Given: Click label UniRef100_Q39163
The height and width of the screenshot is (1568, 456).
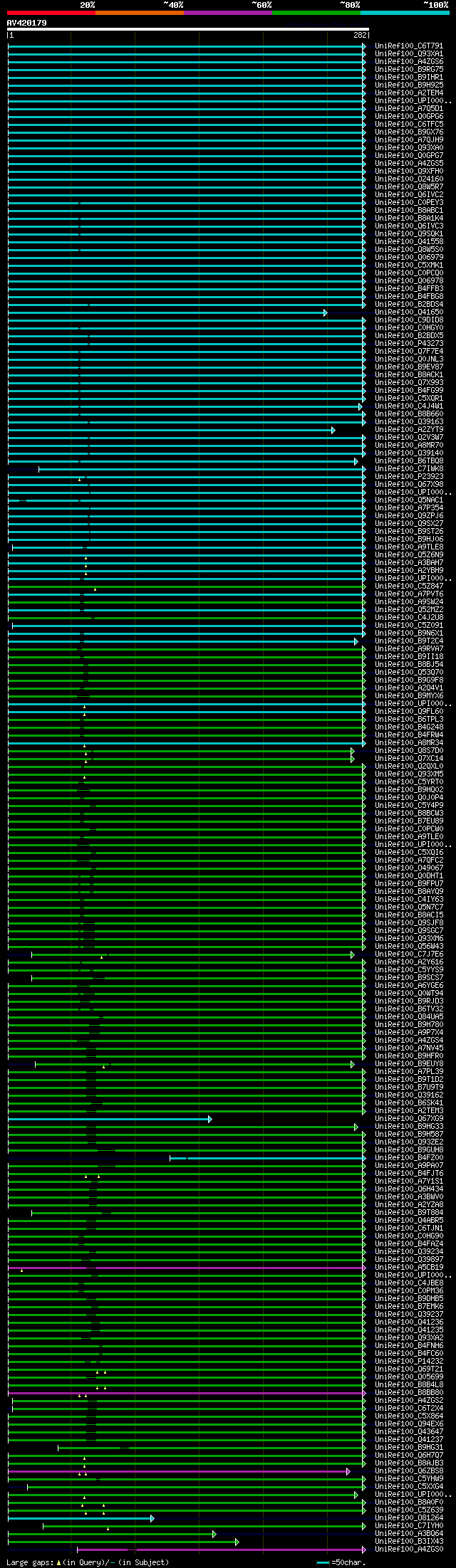Looking at the screenshot, I should click(409, 422).
